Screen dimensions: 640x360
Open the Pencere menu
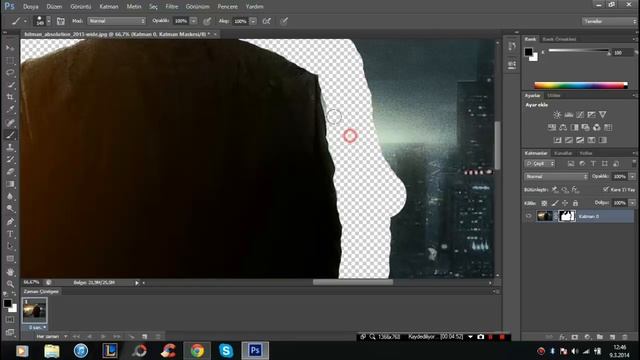[228, 7]
